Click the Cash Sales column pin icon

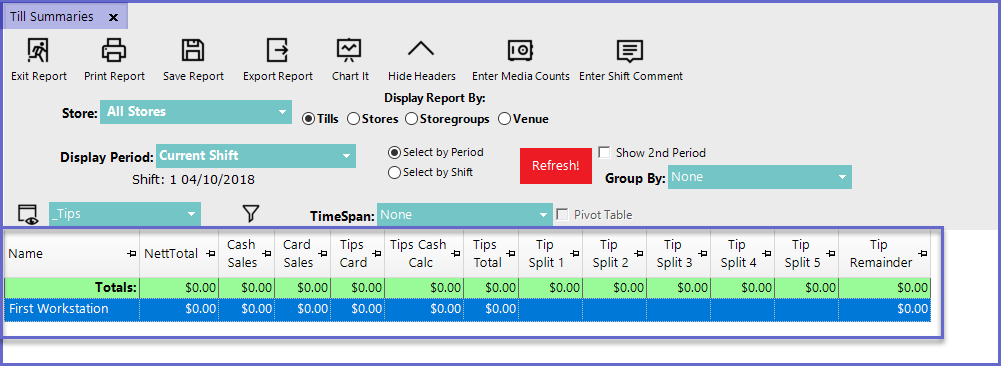[267, 254]
